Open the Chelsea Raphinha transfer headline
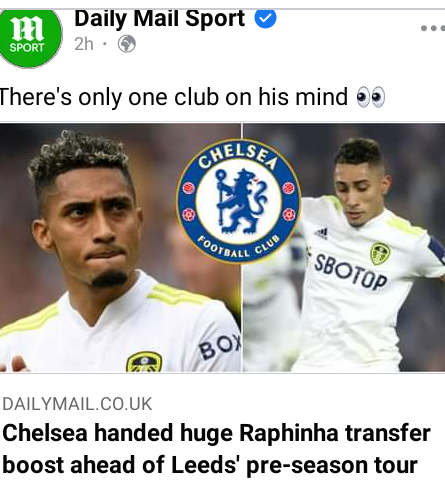This screenshot has height=486, width=445. coord(216,449)
